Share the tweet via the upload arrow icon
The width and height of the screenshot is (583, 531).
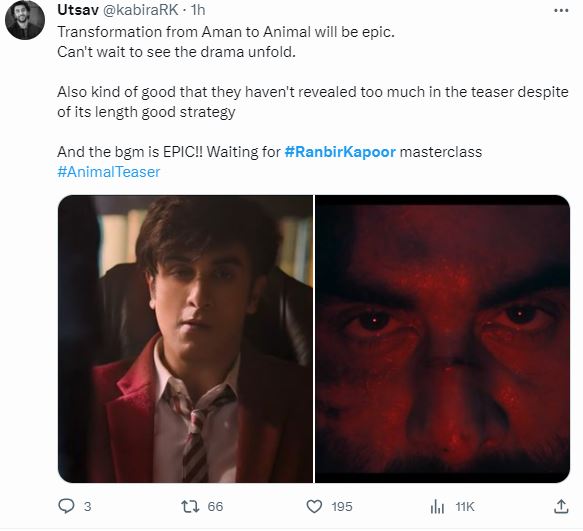[x=561, y=506]
